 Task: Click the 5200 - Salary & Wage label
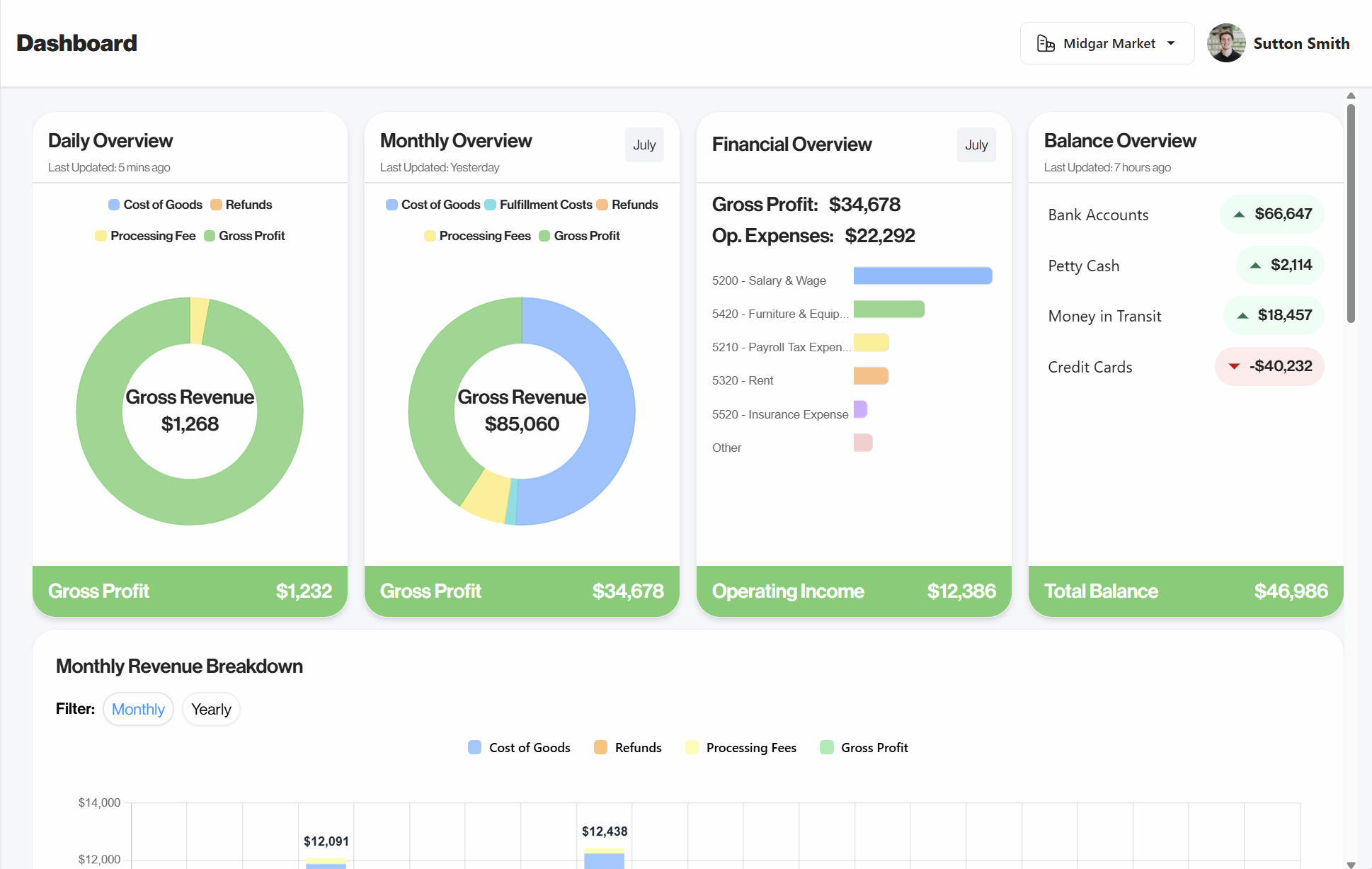[x=769, y=280]
